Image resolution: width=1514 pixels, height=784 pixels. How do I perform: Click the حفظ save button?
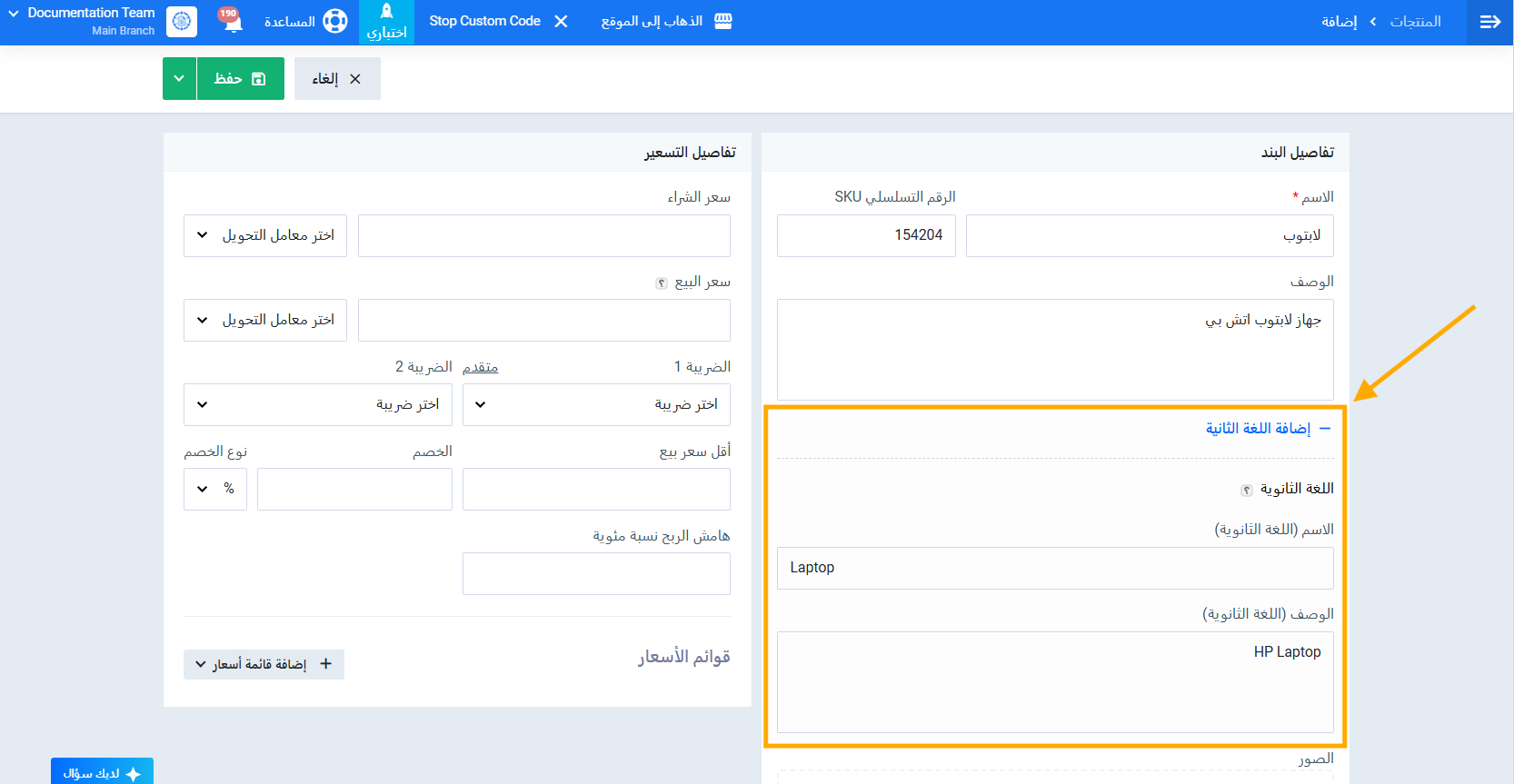(x=241, y=79)
